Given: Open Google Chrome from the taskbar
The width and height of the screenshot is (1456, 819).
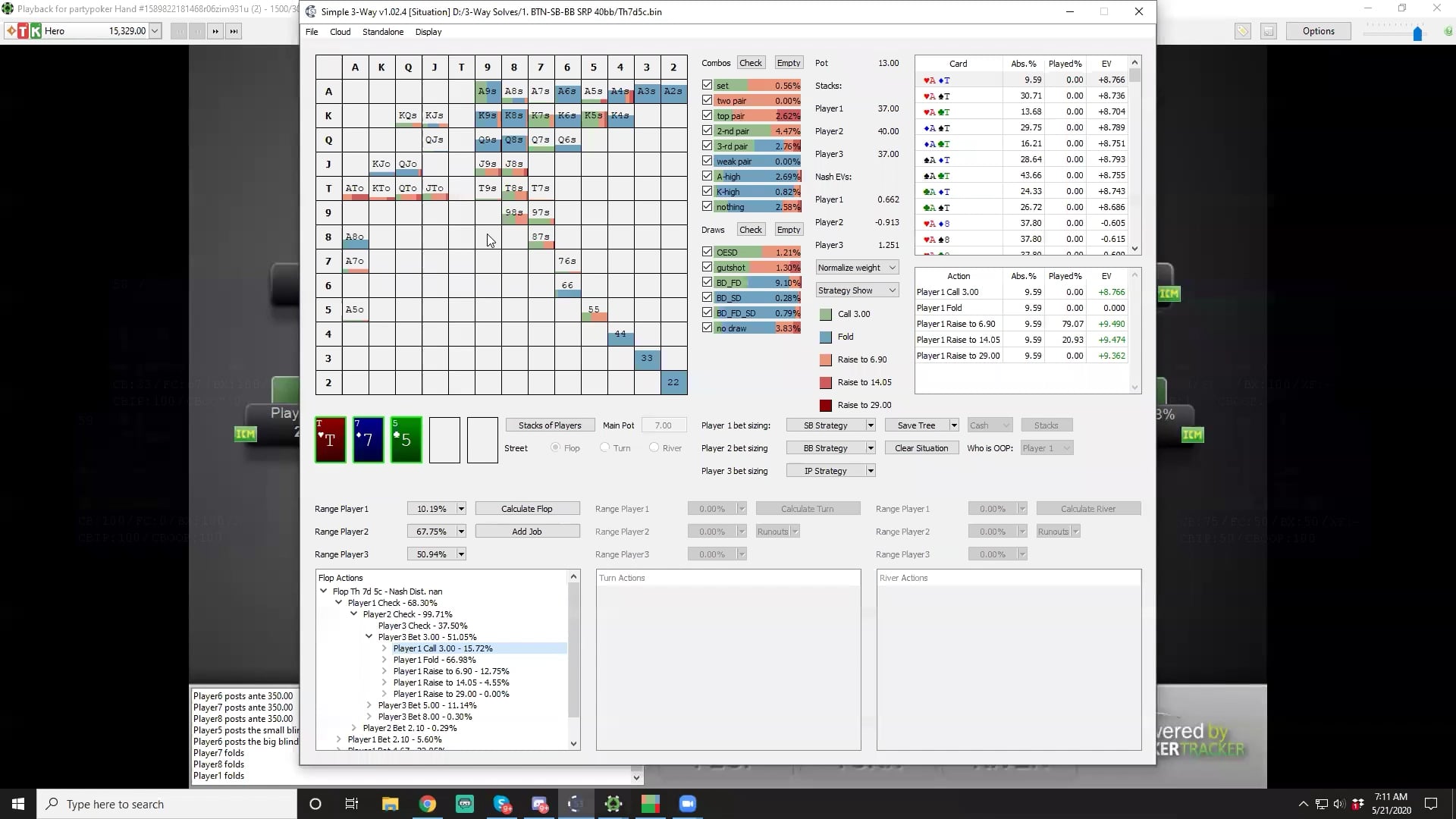Looking at the screenshot, I should coord(428,804).
